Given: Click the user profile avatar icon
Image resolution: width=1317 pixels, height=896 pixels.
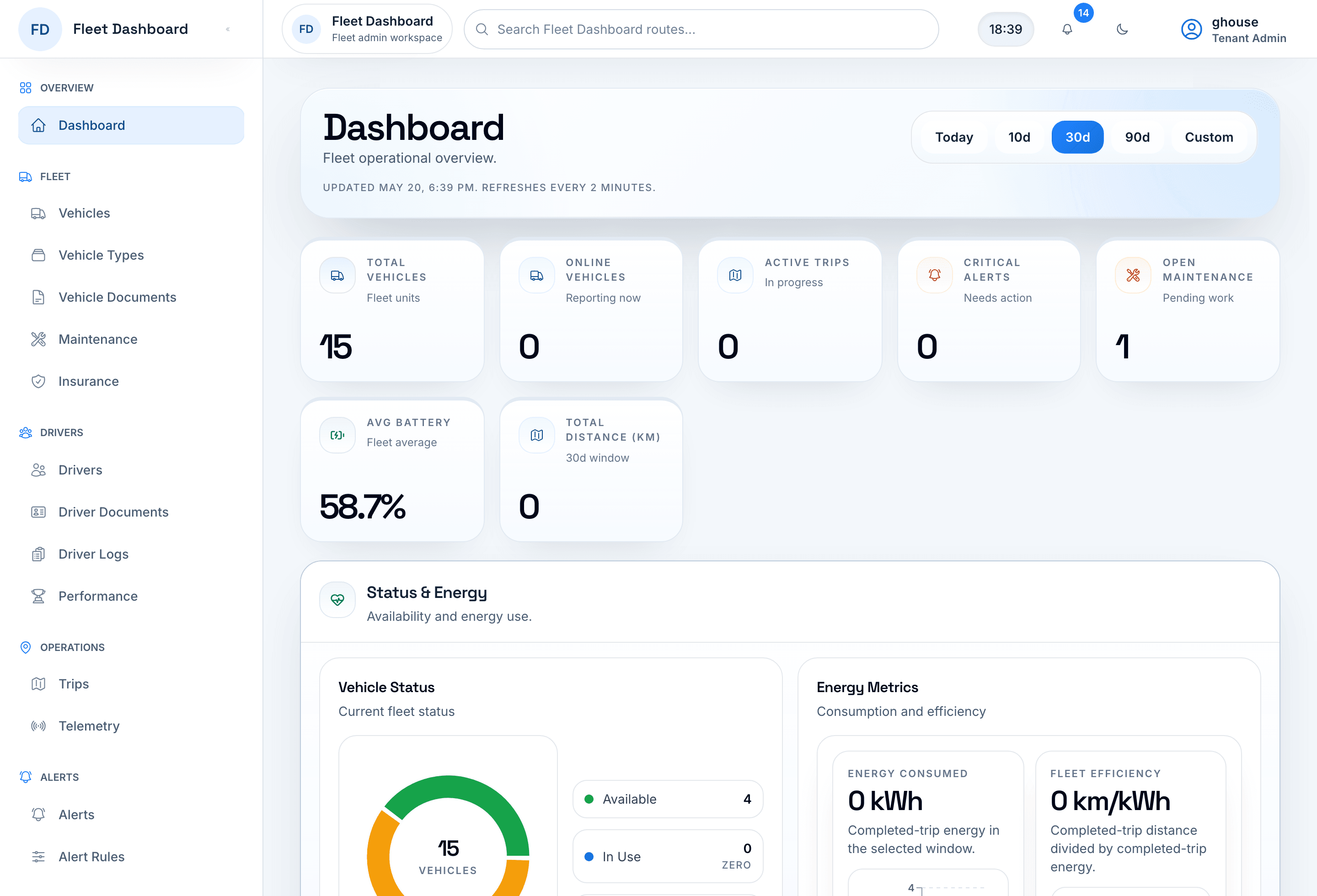Looking at the screenshot, I should [1191, 29].
